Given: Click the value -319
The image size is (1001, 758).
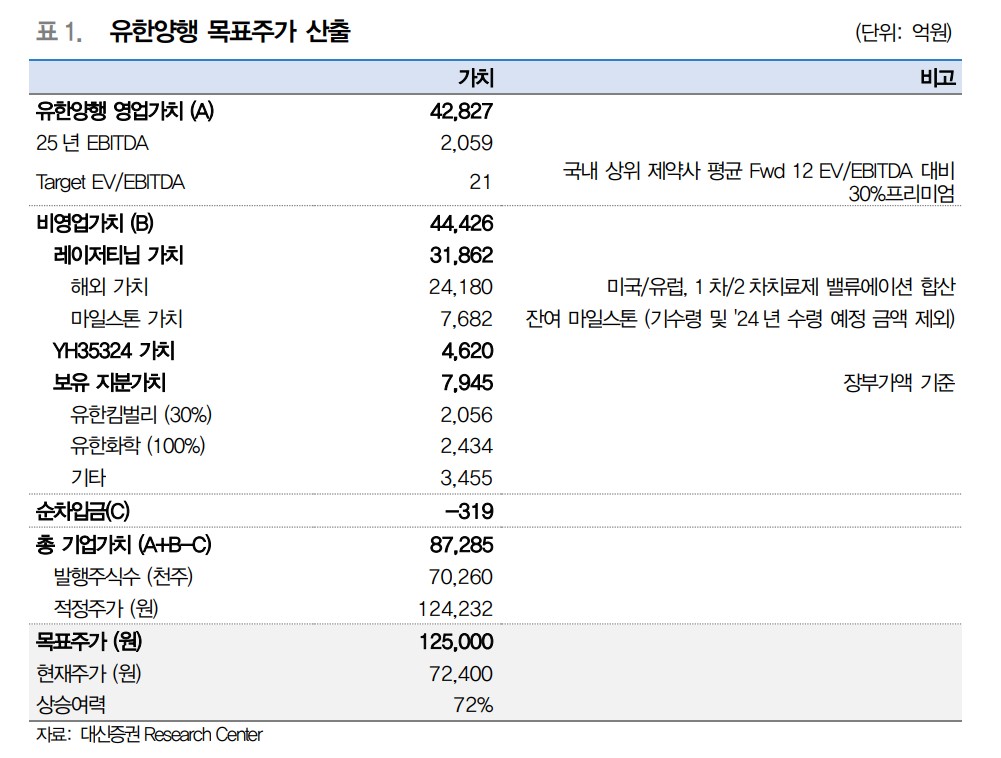Looking at the screenshot, I should [x=469, y=512].
